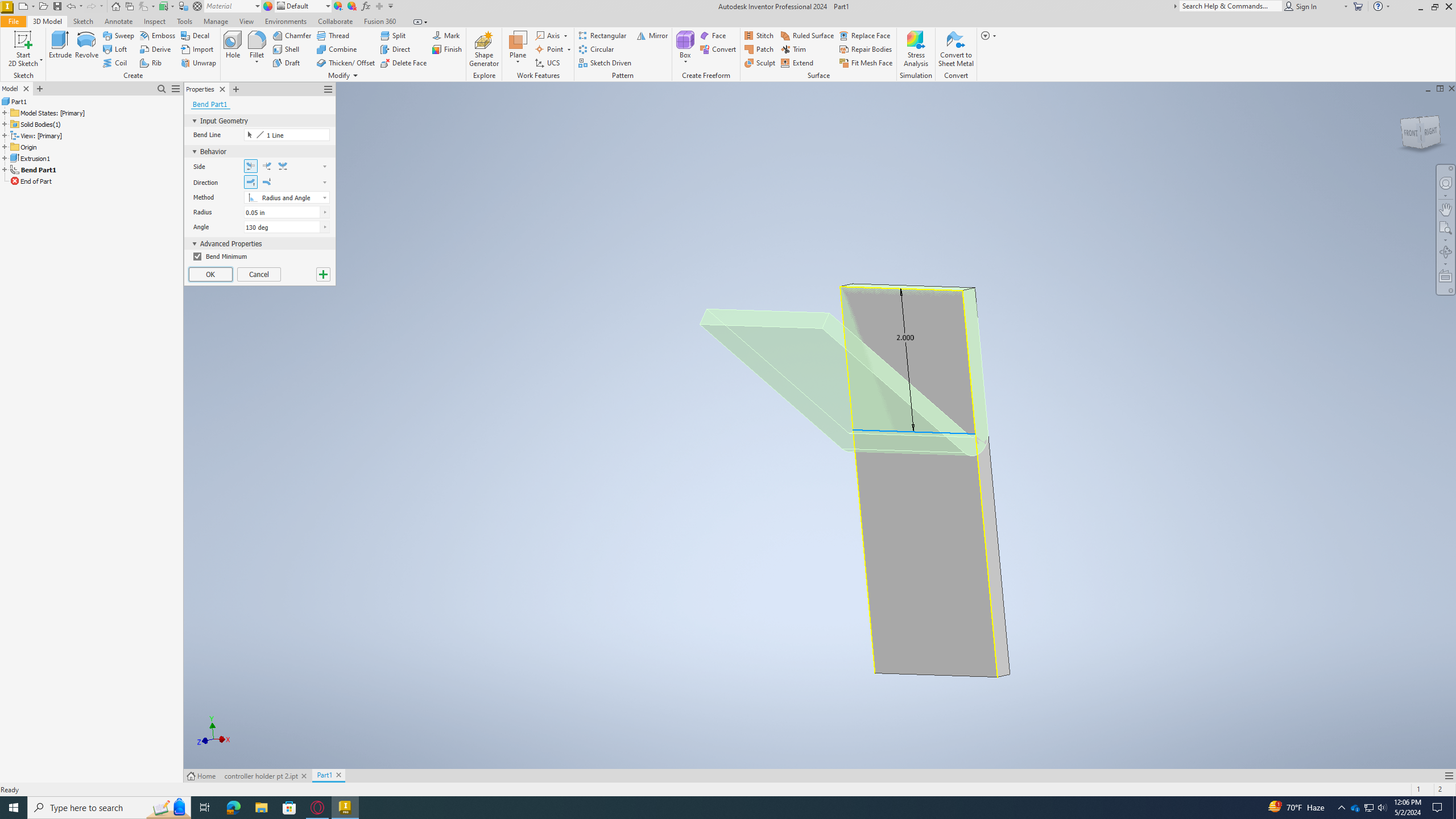Select the Delete Face tool
1456x819 pixels.
pyautogui.click(x=404, y=63)
